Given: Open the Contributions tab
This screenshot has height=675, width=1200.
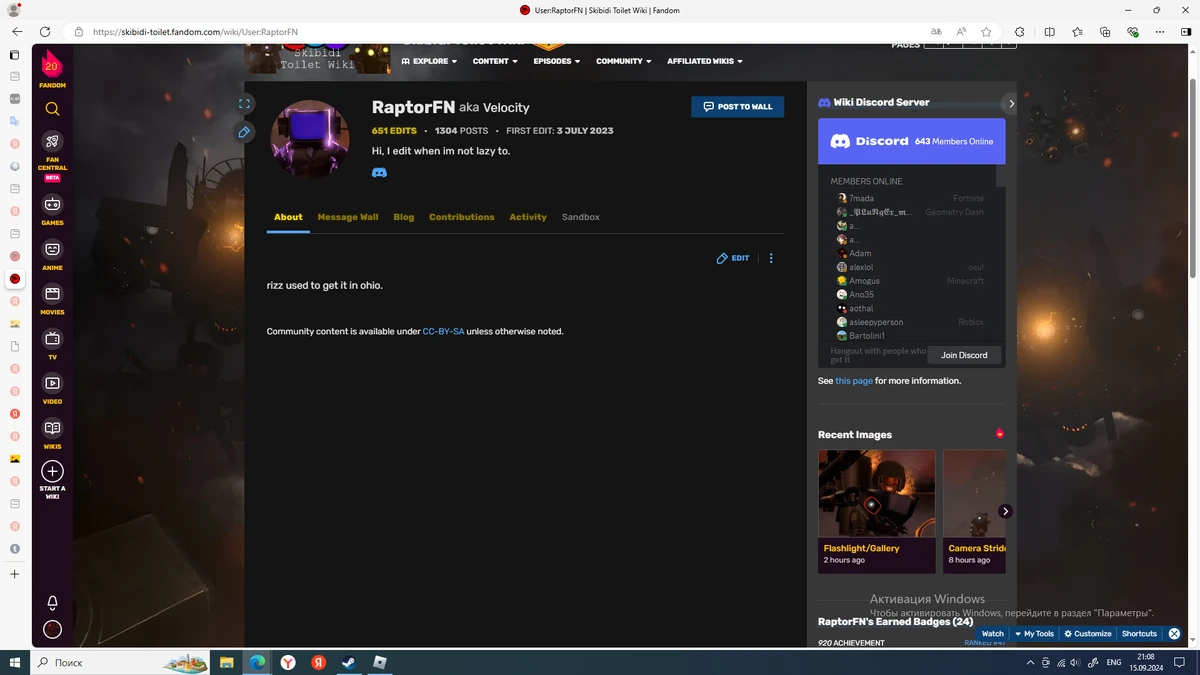Looking at the screenshot, I should point(461,217).
